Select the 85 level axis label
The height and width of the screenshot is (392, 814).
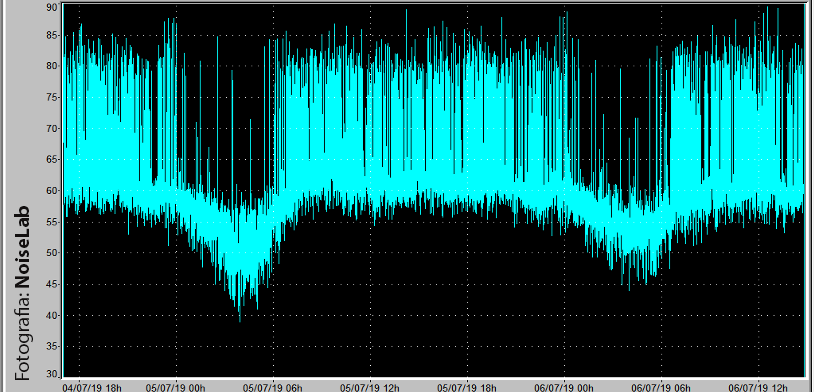pos(52,36)
